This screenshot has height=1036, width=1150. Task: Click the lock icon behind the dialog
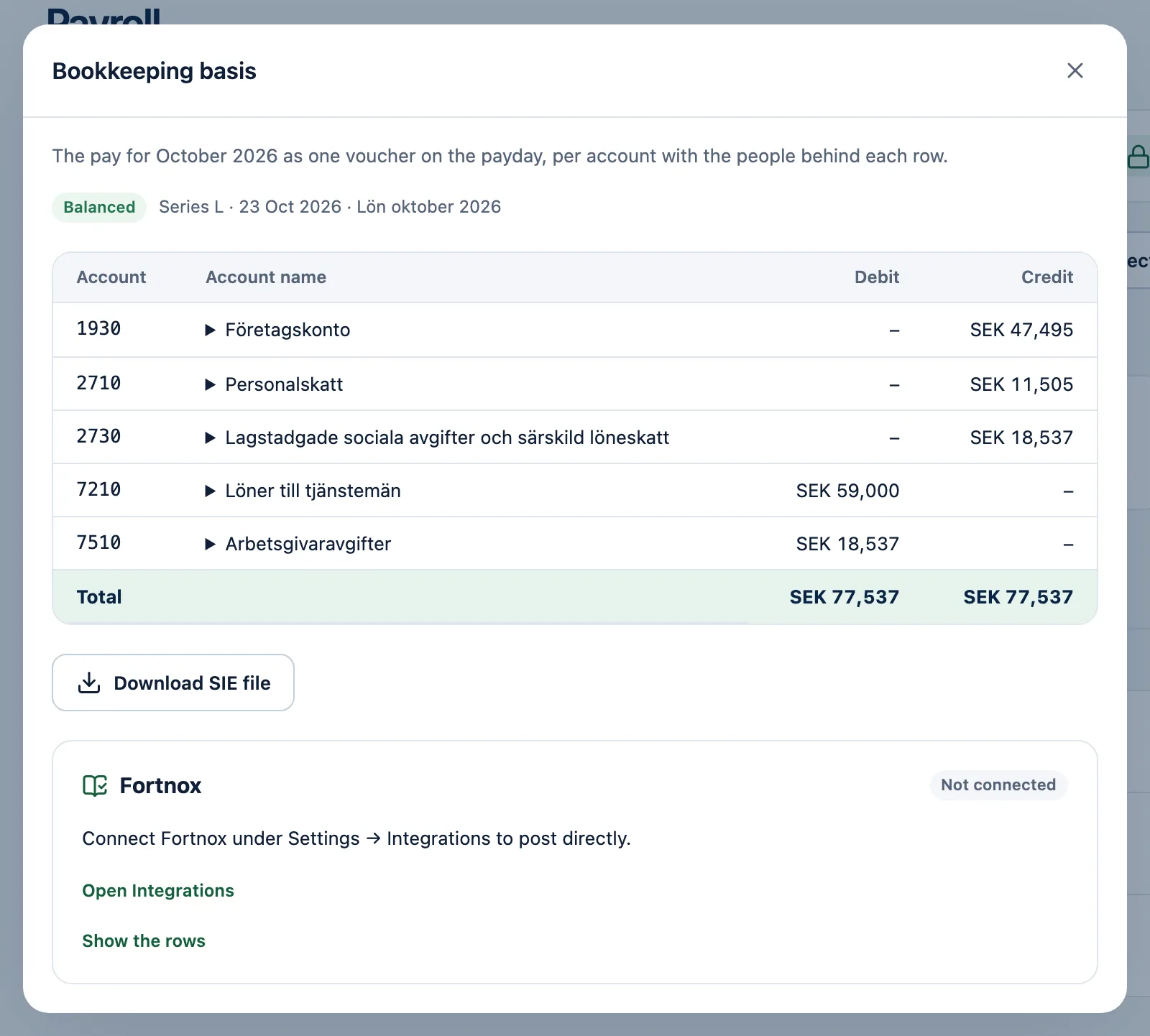1138,156
